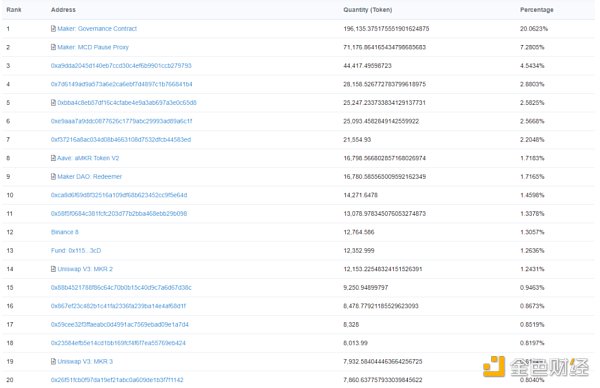
Task: Open rank 3 address starting 0xa9dda2045d
Action: pyautogui.click(x=121, y=66)
